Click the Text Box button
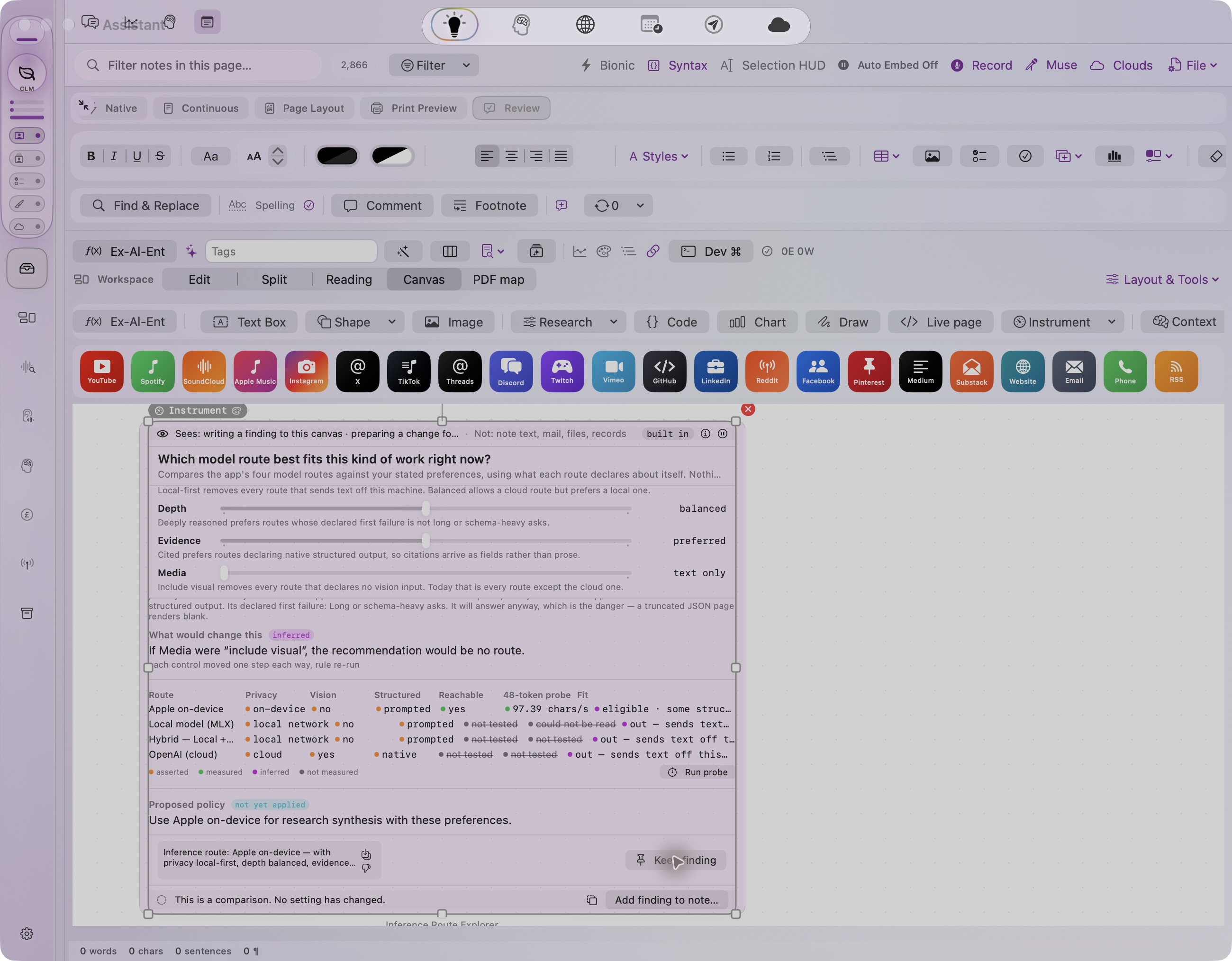This screenshot has height=961, width=1232. coord(249,322)
